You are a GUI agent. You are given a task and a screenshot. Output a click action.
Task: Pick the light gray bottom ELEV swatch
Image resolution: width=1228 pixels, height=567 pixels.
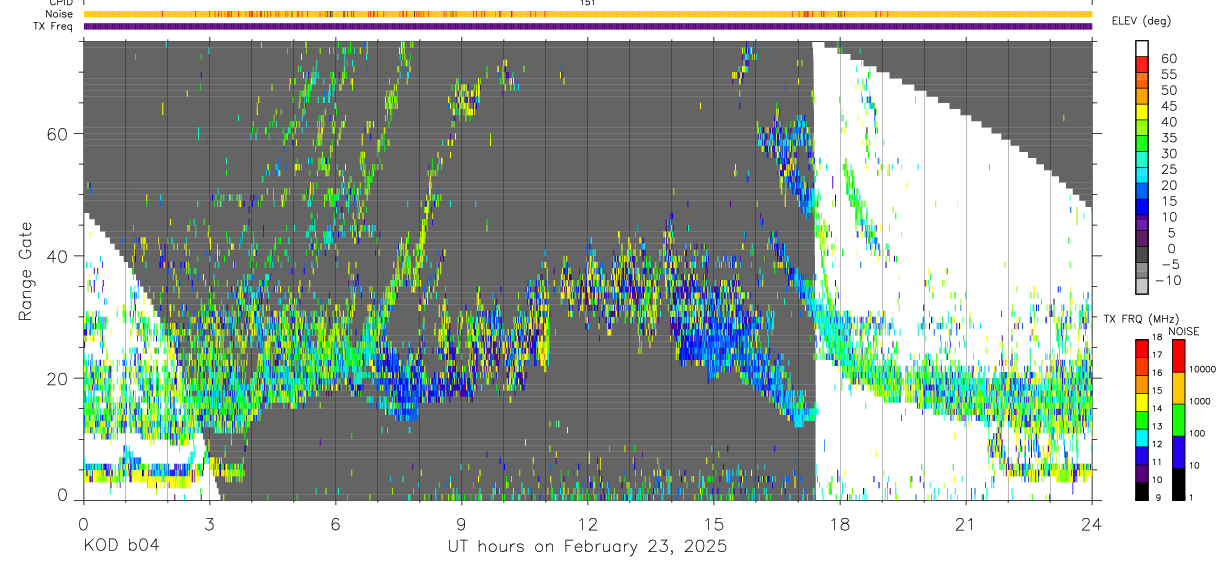click(x=1142, y=286)
